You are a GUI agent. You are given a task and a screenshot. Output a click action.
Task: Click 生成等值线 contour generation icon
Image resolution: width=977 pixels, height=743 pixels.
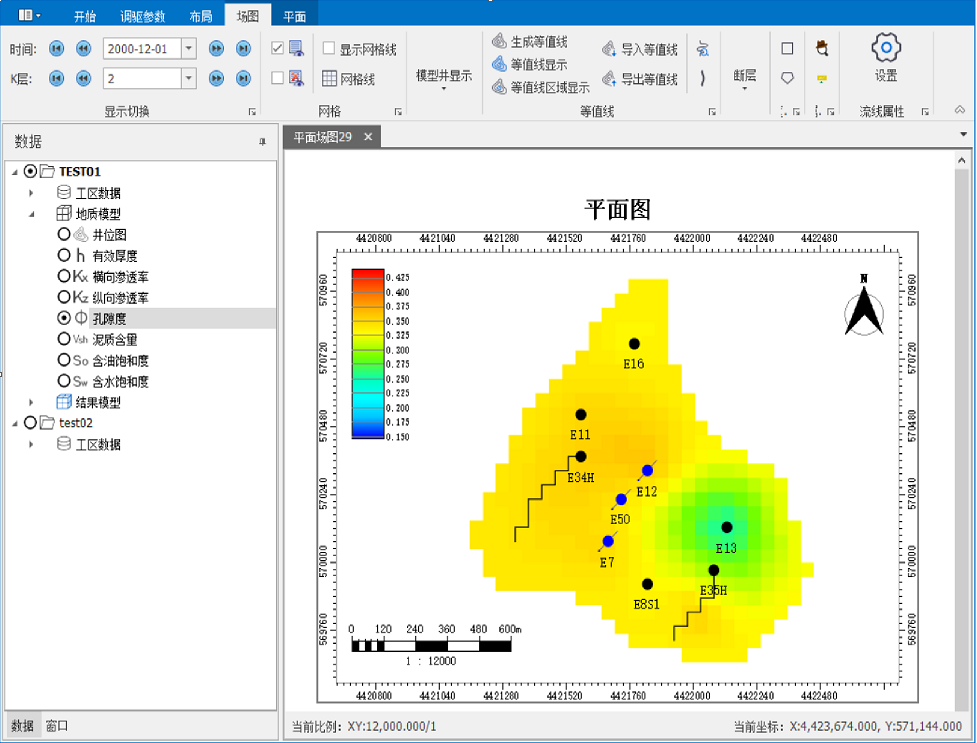pos(500,41)
